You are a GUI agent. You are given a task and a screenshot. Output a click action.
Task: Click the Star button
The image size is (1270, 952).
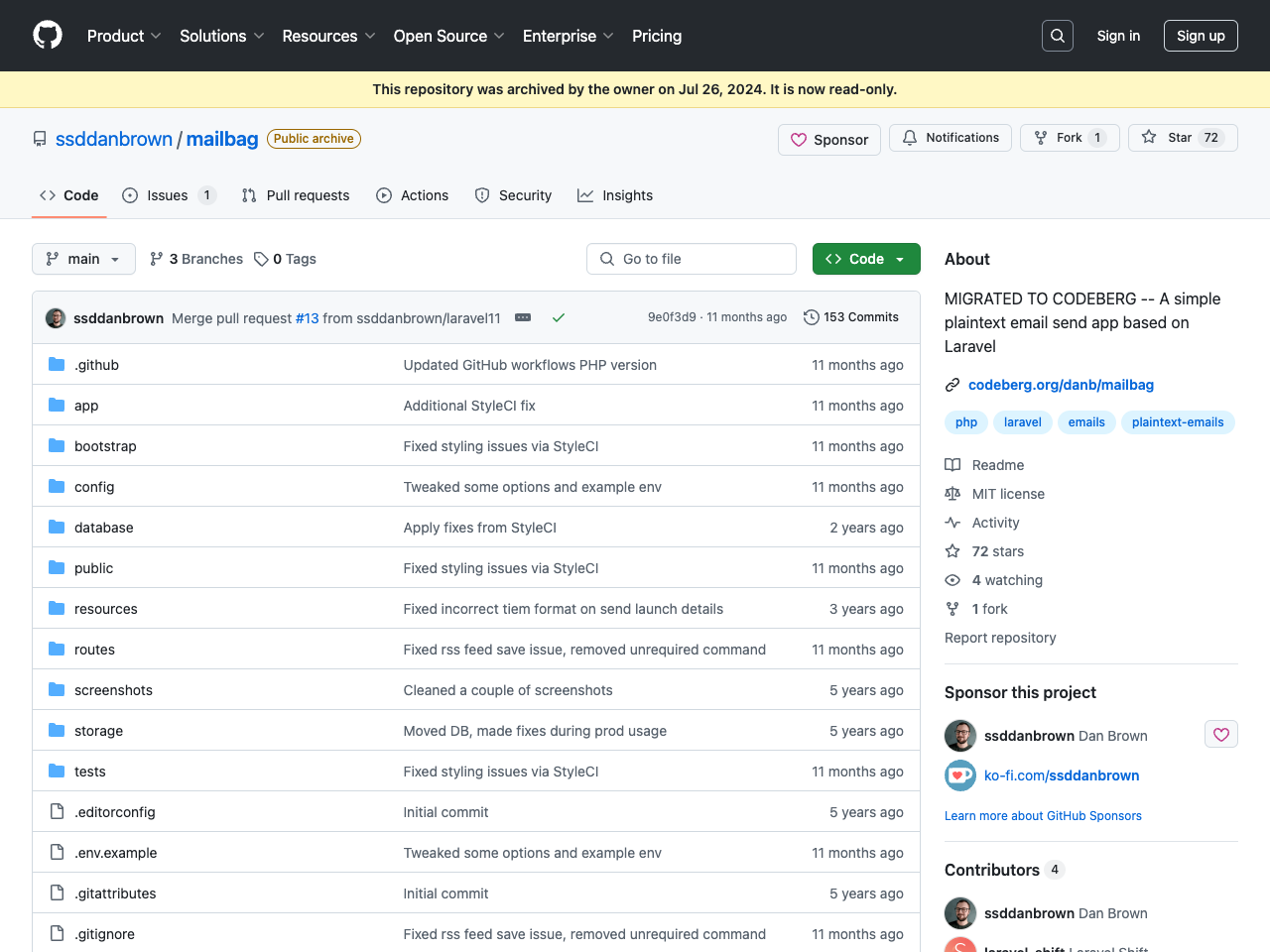tap(1183, 138)
